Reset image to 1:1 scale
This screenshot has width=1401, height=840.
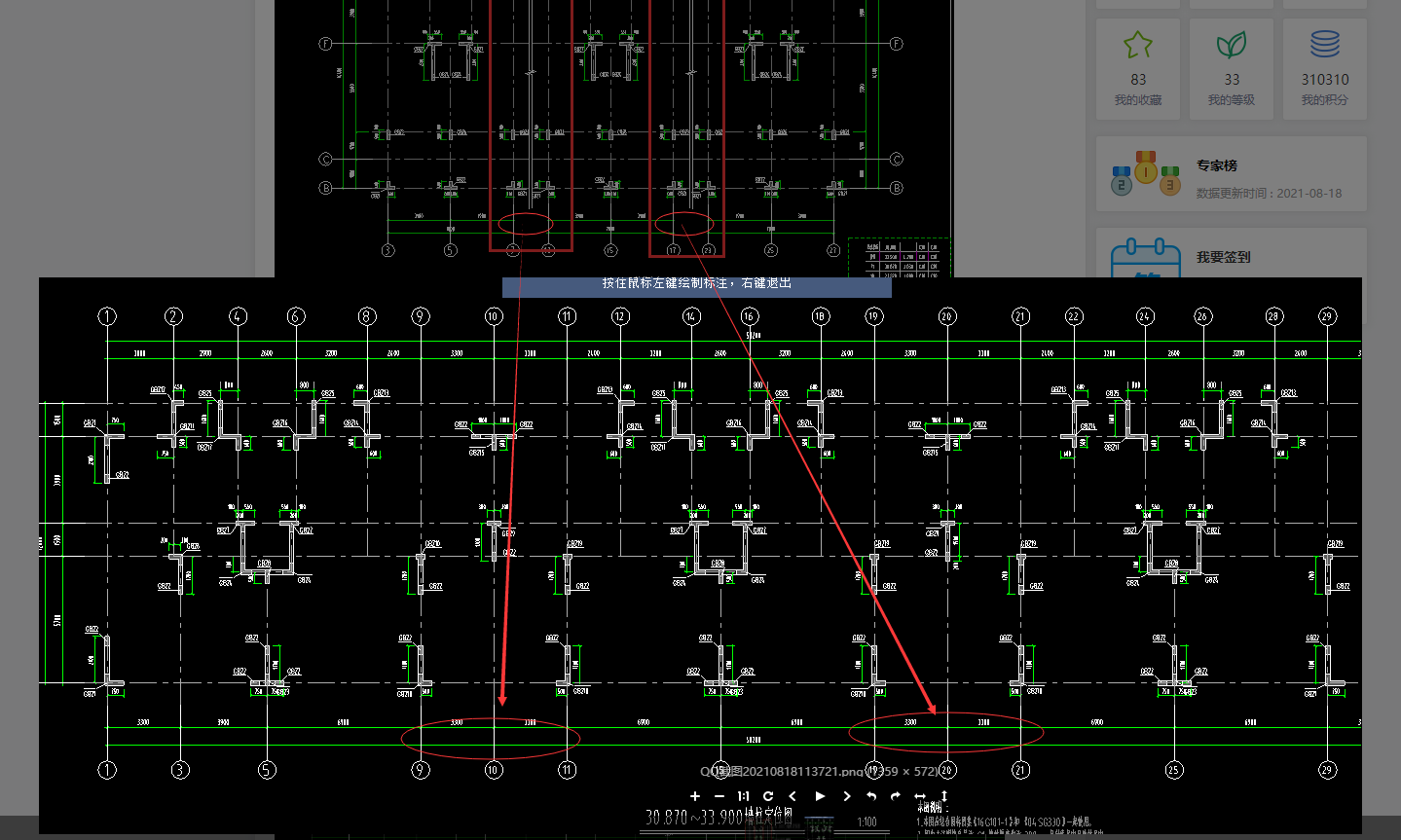tap(743, 796)
